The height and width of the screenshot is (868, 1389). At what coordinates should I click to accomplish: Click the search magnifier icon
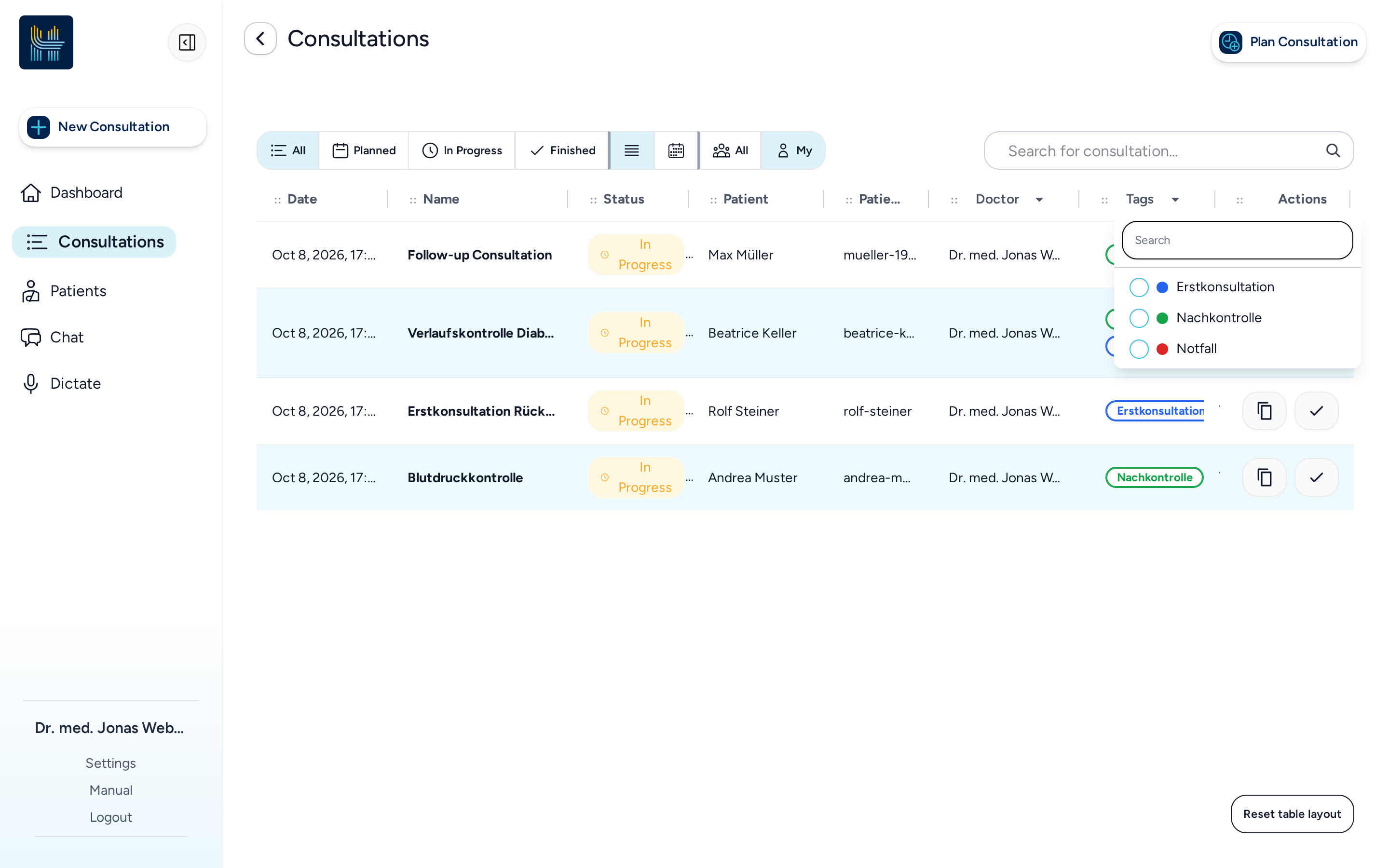coord(1333,150)
